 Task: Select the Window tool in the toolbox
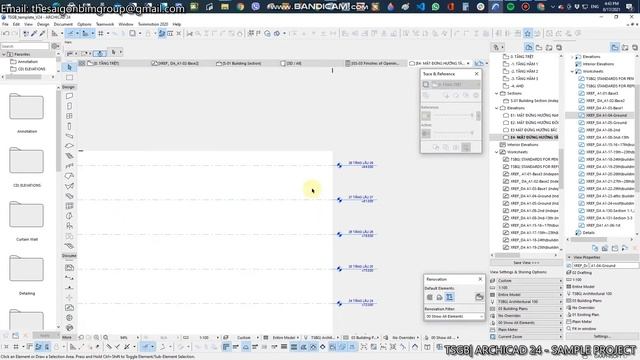click(69, 116)
